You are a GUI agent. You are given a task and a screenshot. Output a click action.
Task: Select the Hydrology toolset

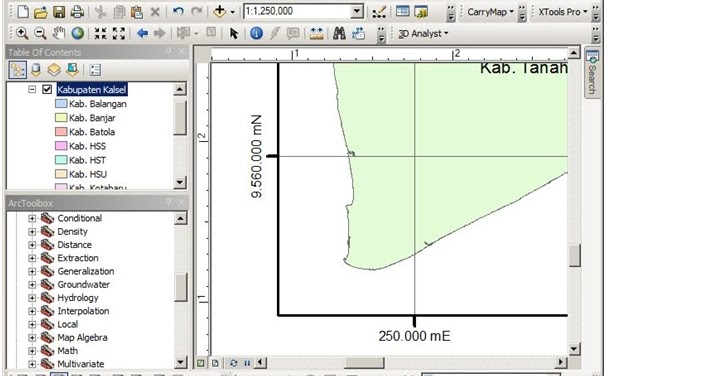(78, 298)
